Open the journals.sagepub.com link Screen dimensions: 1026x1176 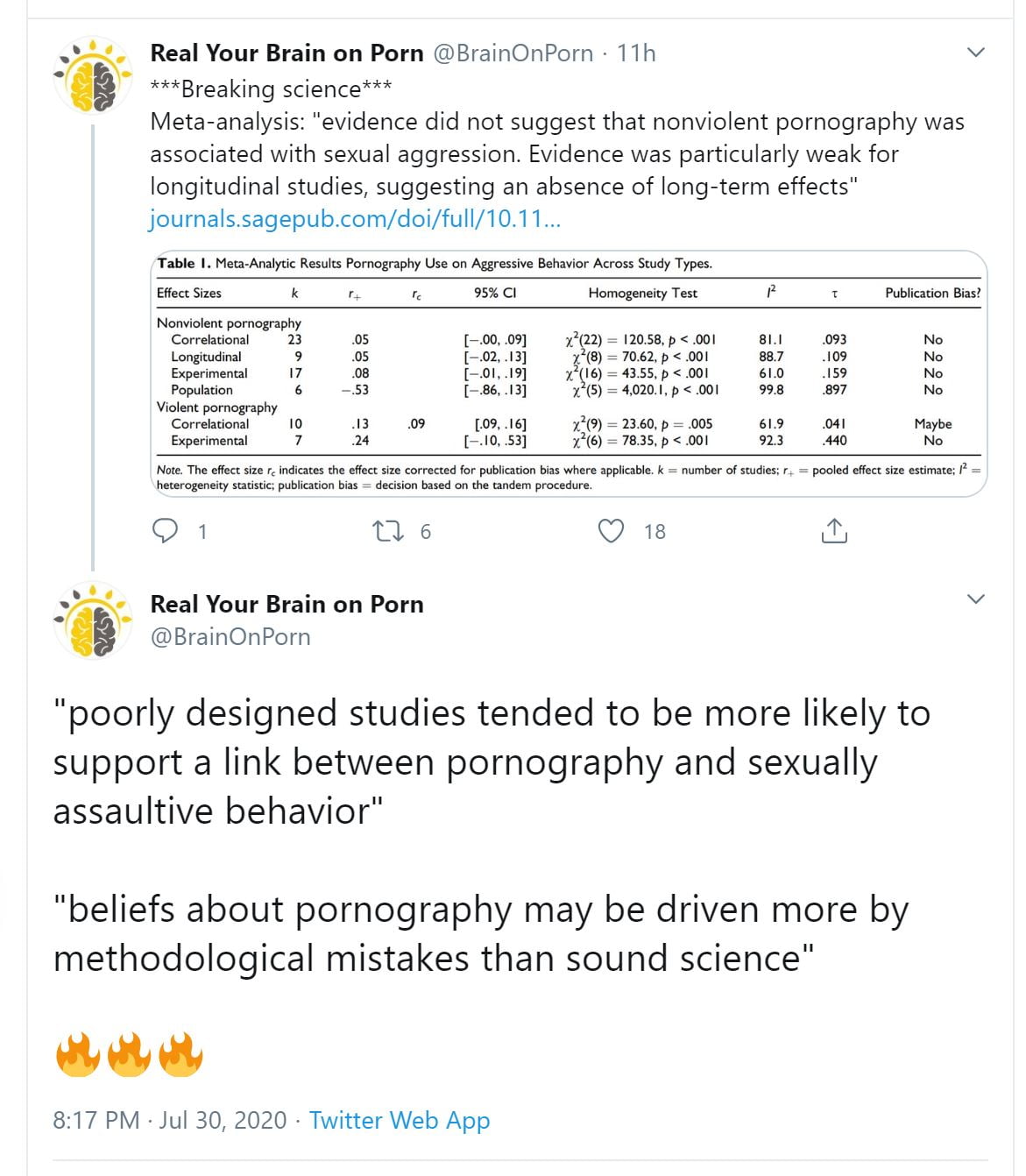[355, 218]
